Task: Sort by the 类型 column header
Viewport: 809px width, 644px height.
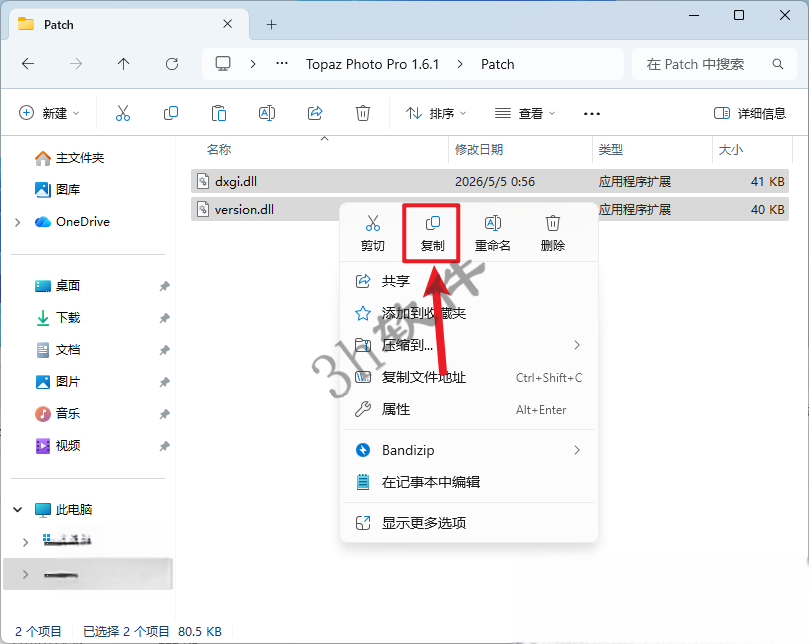Action: (610, 150)
